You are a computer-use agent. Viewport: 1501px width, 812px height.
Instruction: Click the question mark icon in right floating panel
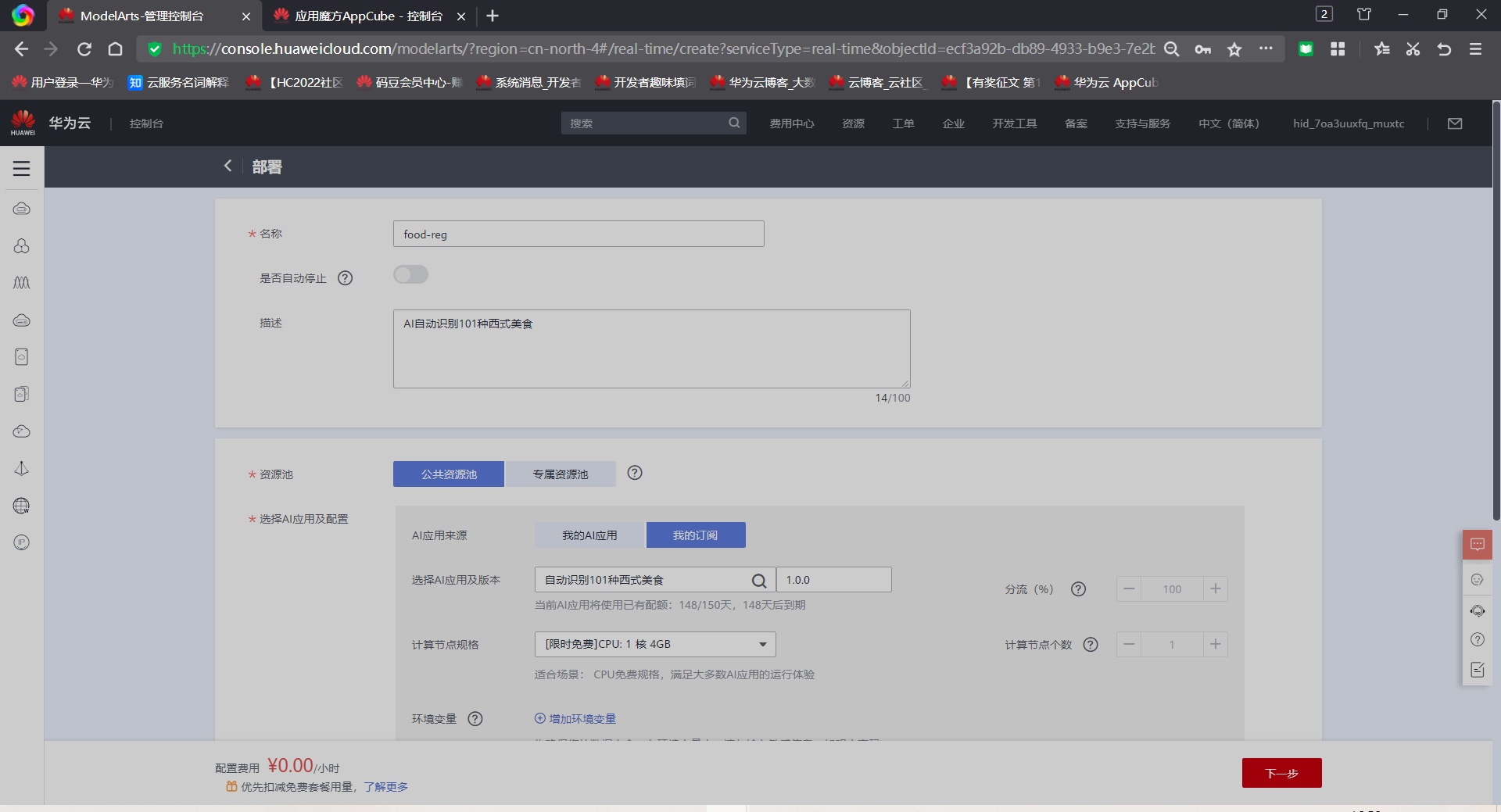coord(1478,639)
